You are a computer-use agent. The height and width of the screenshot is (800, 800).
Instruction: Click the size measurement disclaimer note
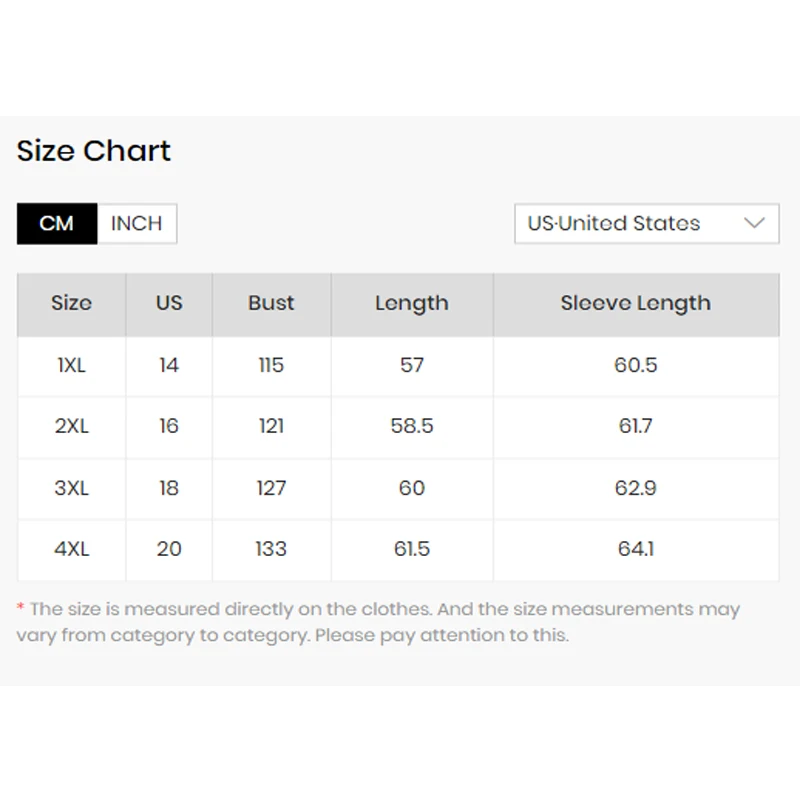pyautogui.click(x=378, y=622)
